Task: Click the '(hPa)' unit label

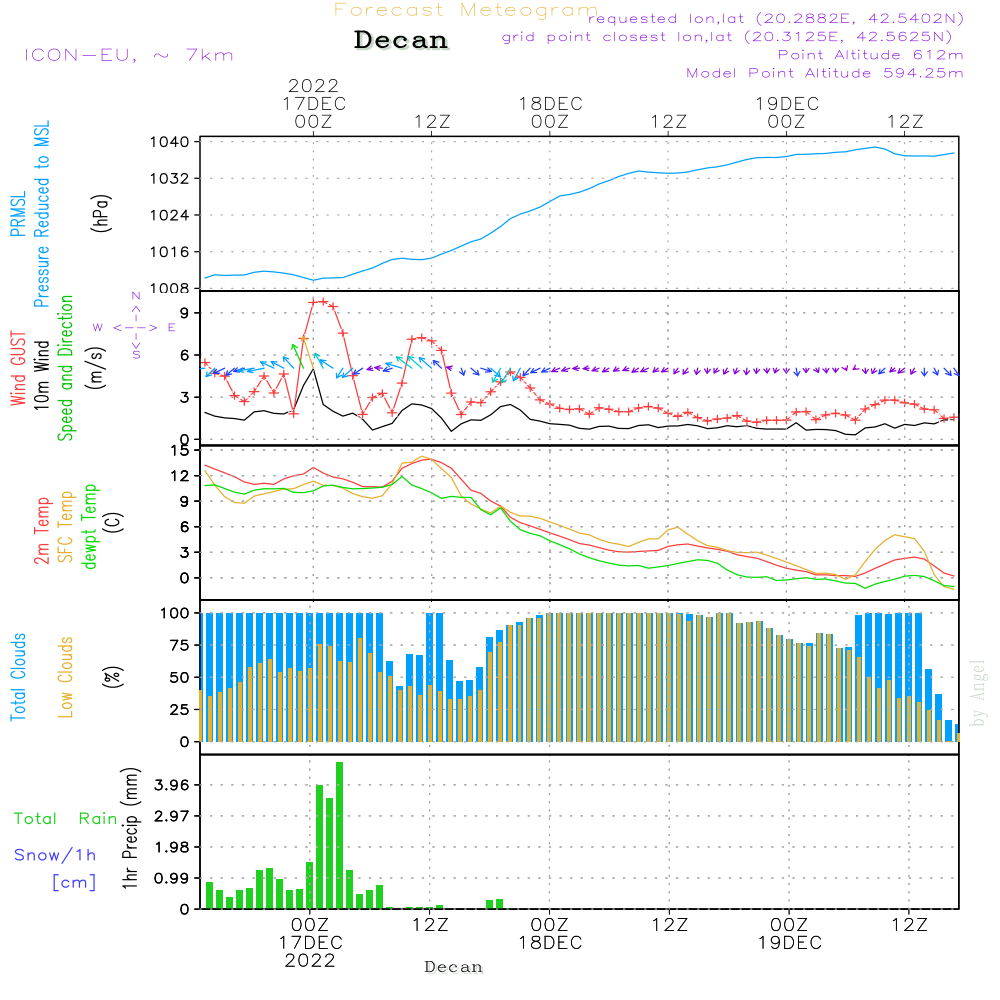Action: click(101, 213)
